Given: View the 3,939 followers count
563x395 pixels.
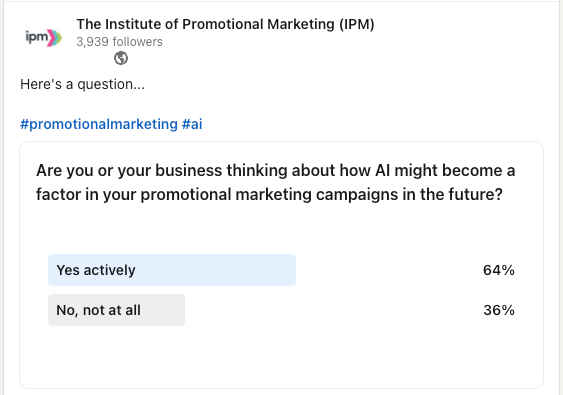Looking at the screenshot, I should point(119,42).
